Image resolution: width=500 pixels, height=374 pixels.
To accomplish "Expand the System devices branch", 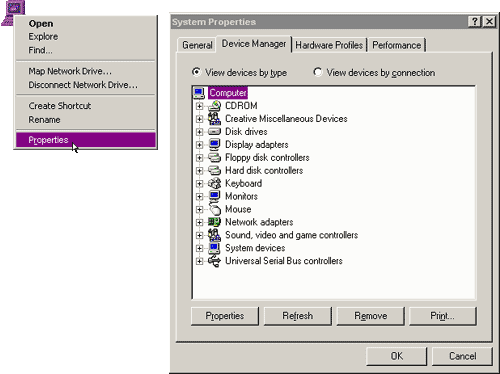I will (199, 248).
